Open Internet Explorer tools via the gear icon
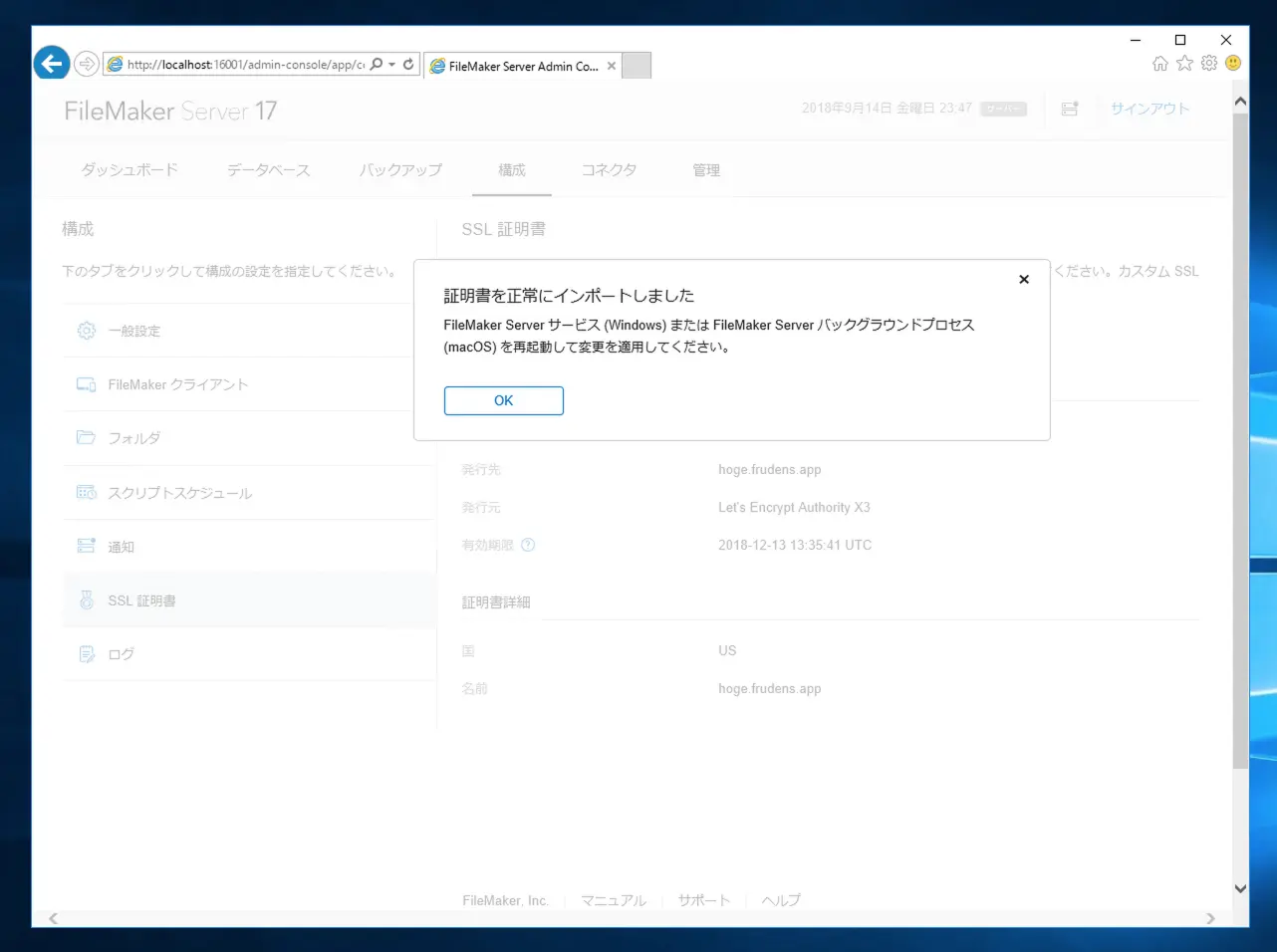 point(1208,62)
